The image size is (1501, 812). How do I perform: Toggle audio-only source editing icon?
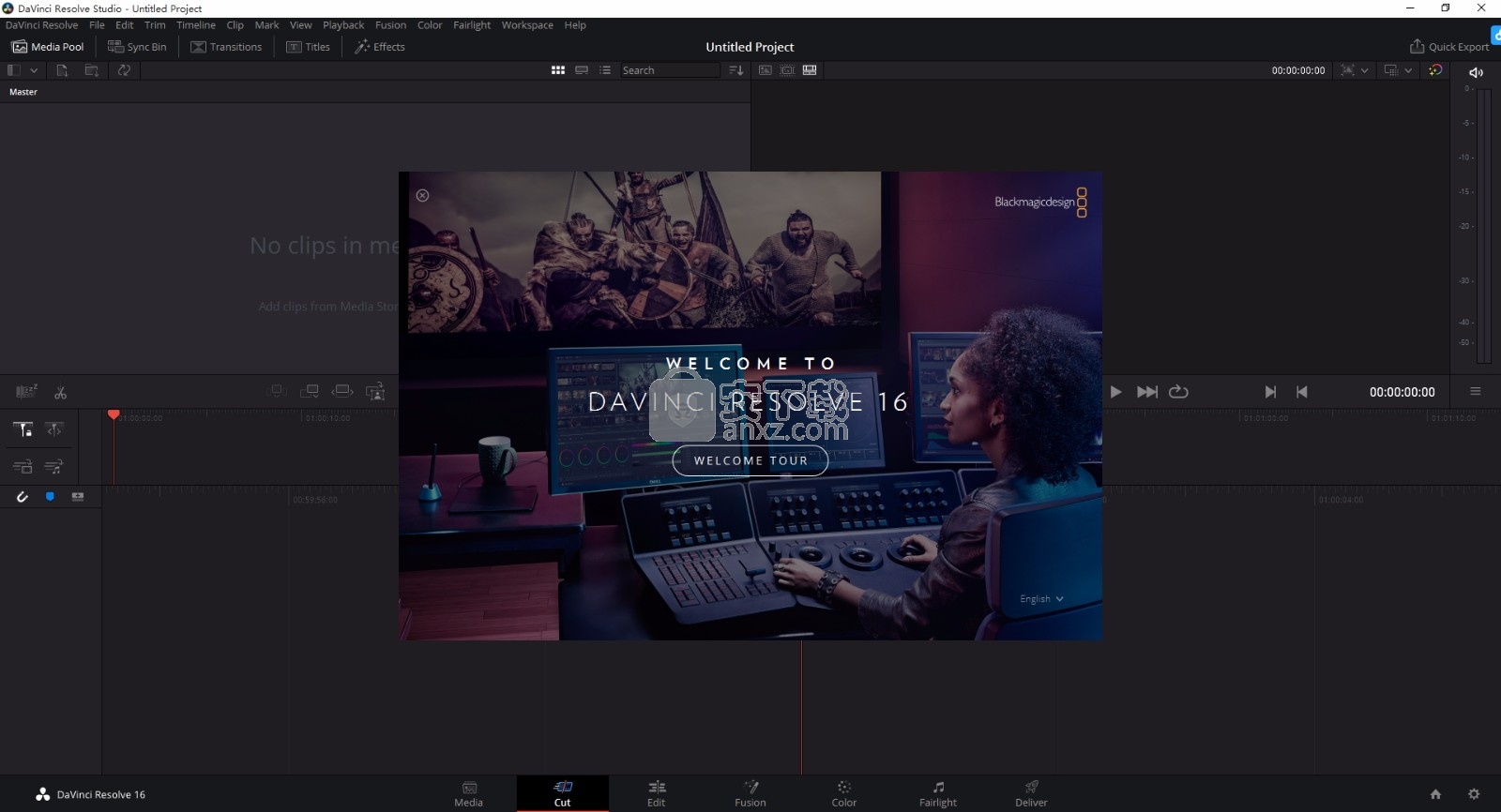coord(54,466)
